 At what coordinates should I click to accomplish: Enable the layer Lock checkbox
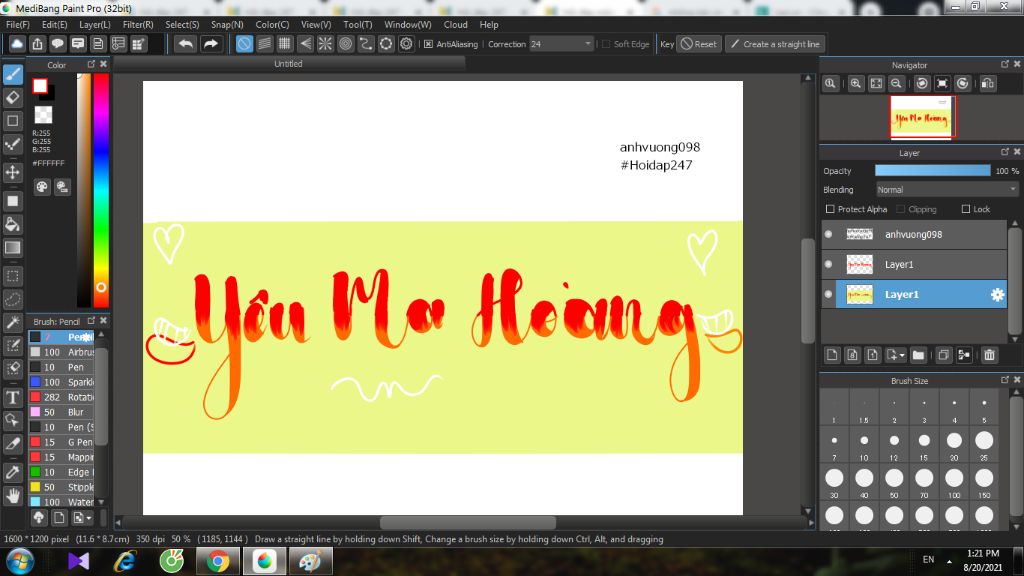[x=966, y=209]
